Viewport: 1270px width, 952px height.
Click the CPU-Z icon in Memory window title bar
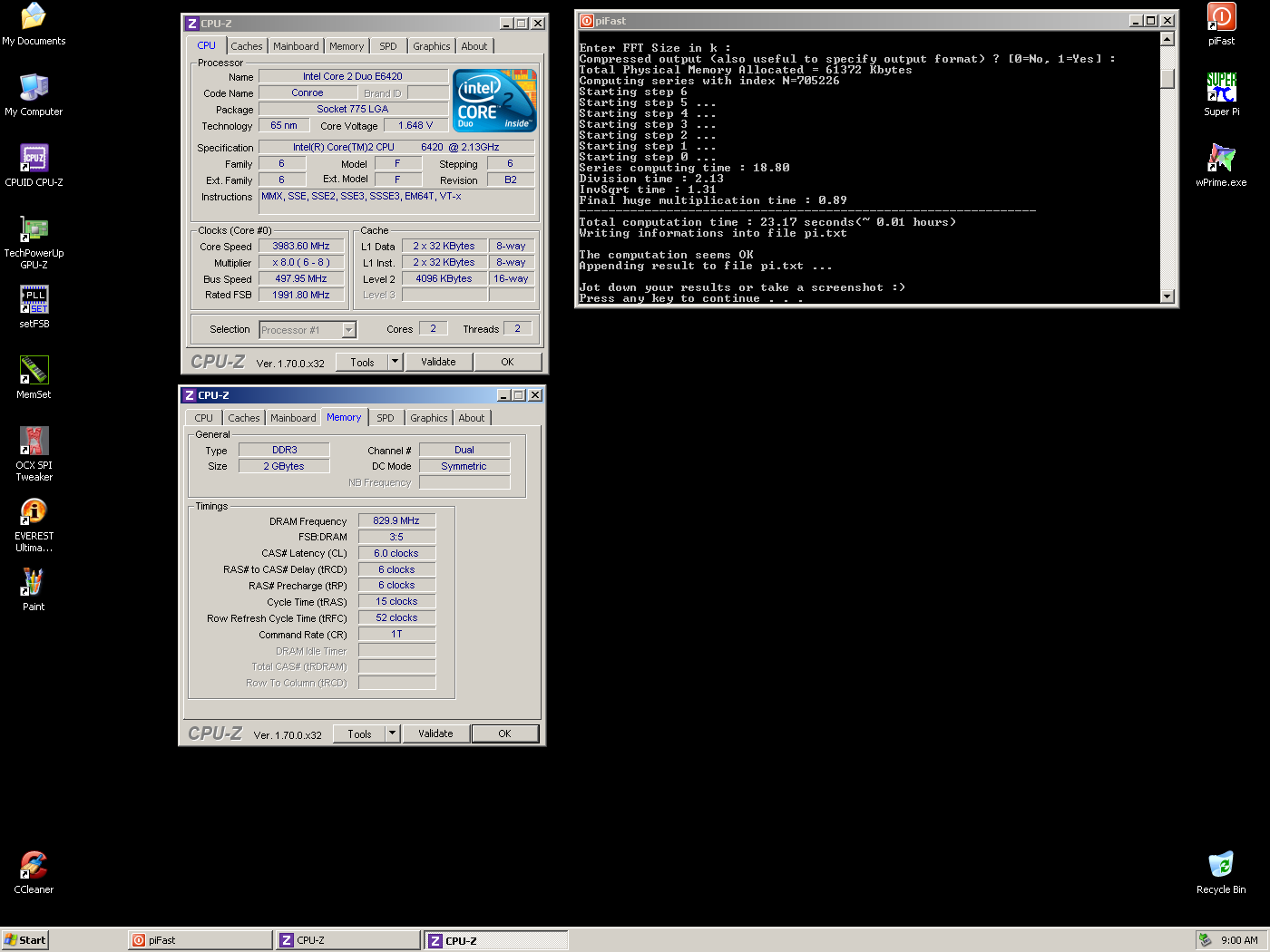coord(190,395)
